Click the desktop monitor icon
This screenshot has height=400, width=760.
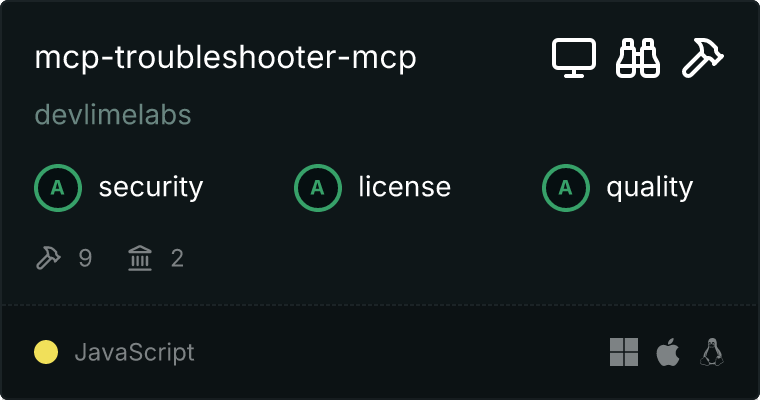[x=574, y=58]
